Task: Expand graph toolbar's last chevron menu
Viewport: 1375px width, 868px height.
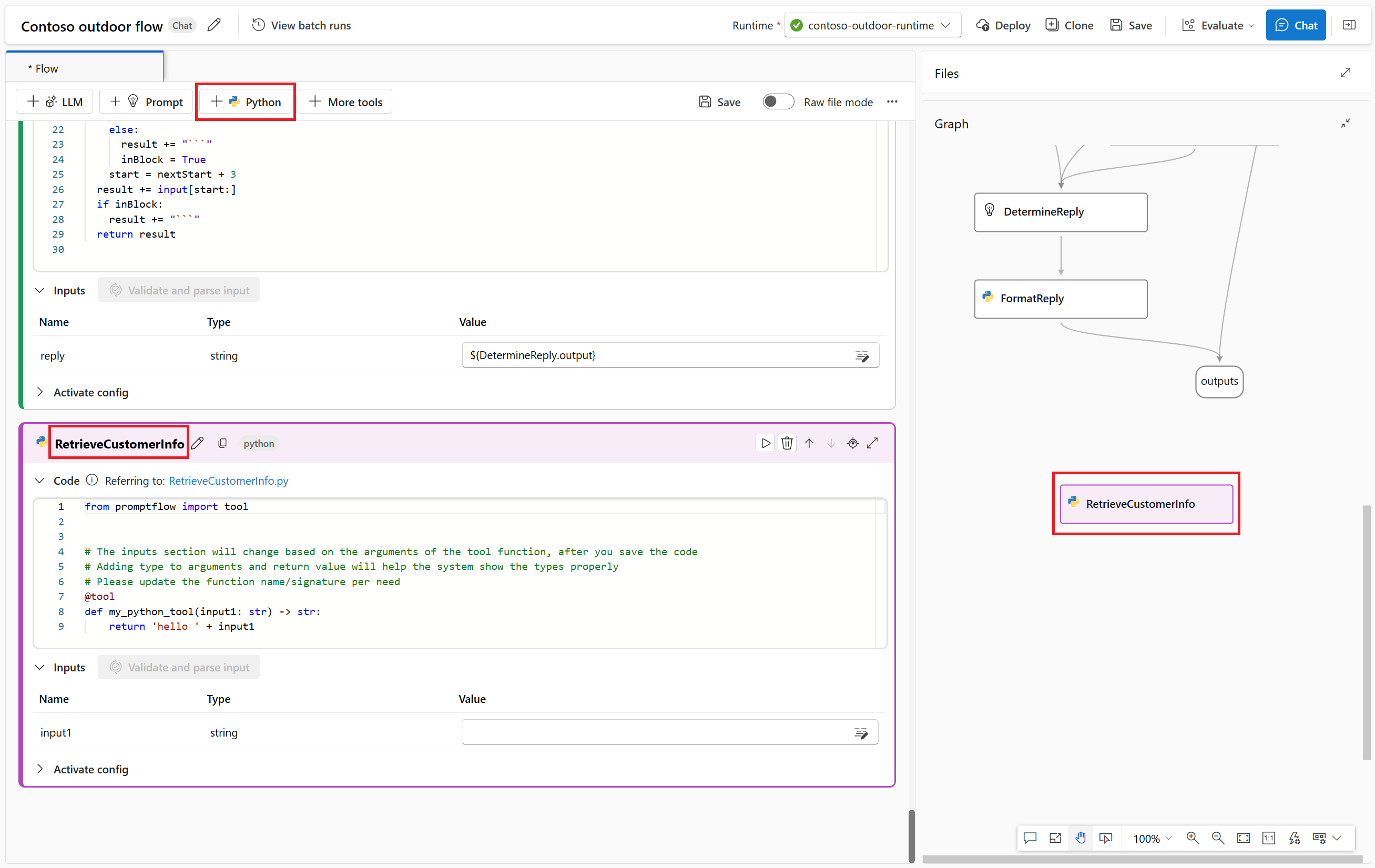Action: click(1337, 838)
